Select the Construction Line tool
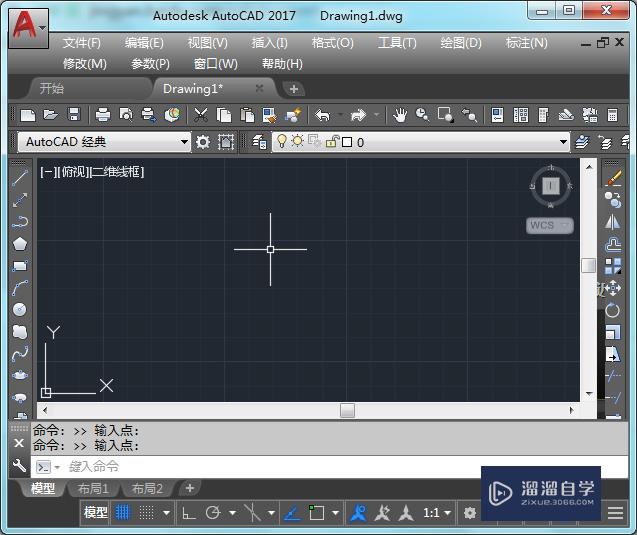Viewport: 637px width, 535px height. (x=20, y=200)
